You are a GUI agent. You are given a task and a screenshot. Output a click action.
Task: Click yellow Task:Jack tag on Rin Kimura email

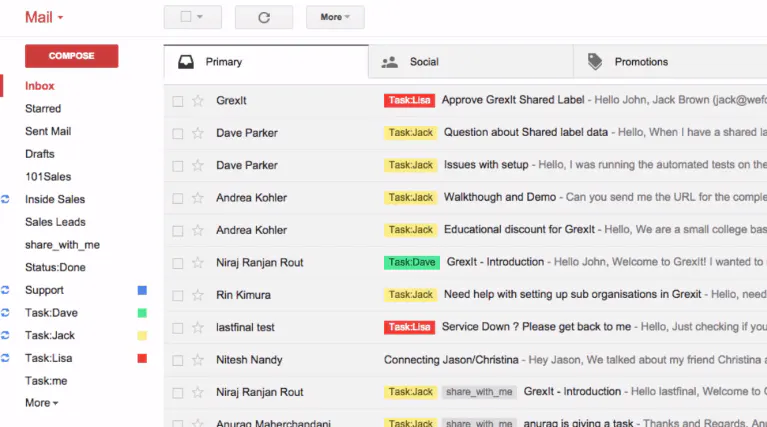410,294
